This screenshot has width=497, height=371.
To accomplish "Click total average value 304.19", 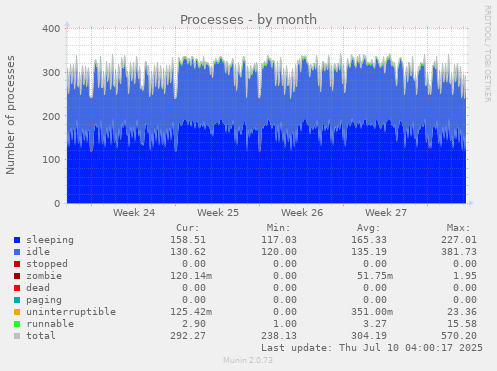I will (x=369, y=336).
